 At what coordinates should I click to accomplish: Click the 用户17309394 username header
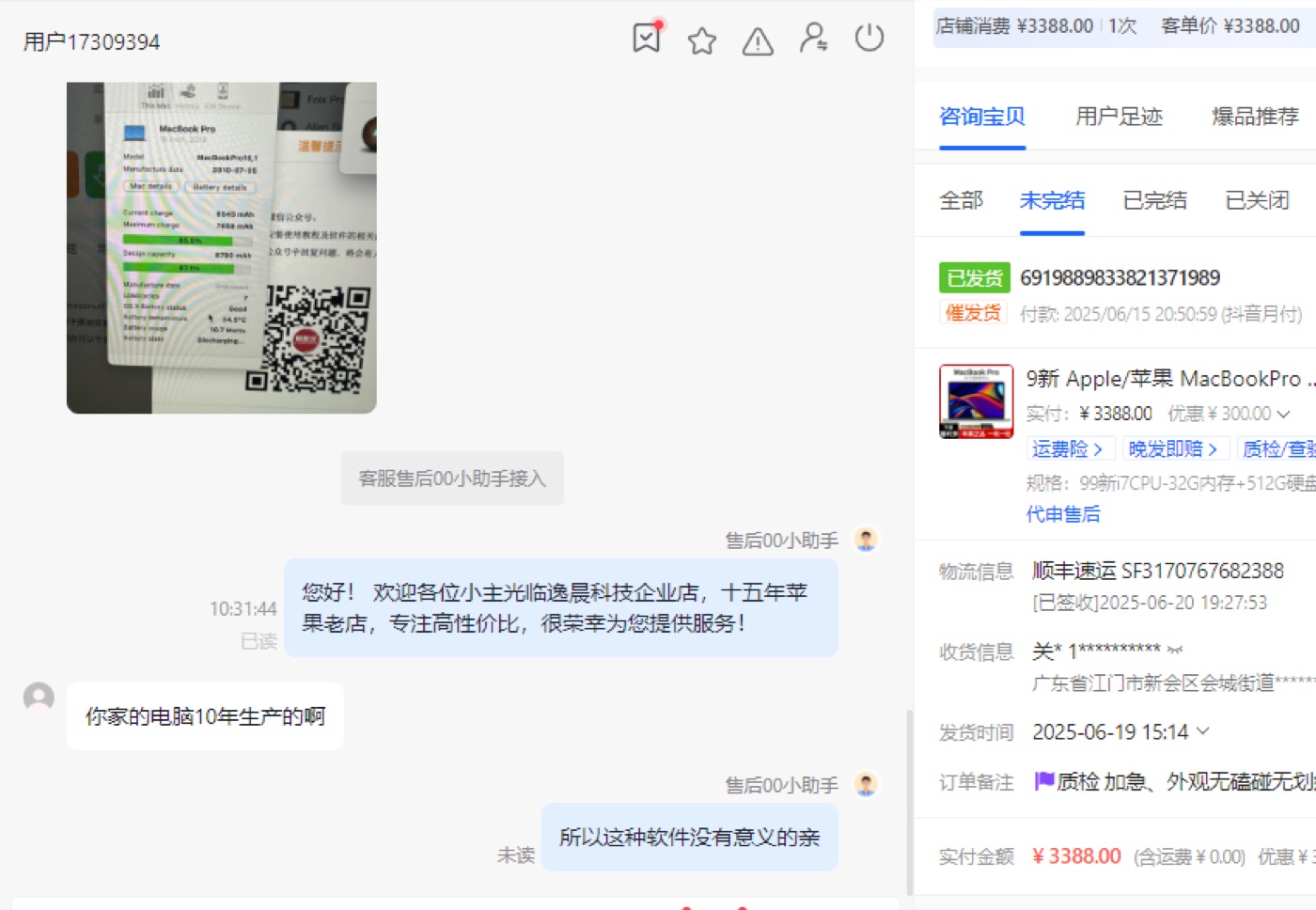(92, 42)
